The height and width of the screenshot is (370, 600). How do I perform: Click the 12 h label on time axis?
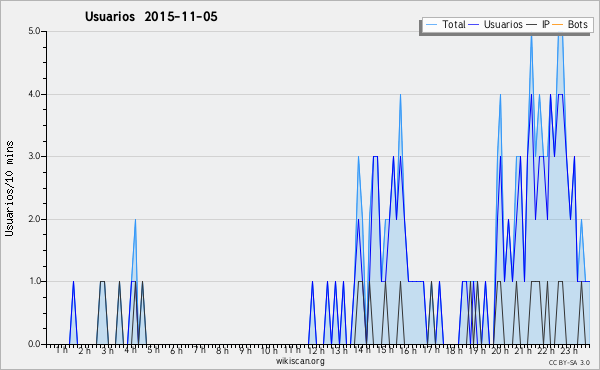(x=316, y=350)
